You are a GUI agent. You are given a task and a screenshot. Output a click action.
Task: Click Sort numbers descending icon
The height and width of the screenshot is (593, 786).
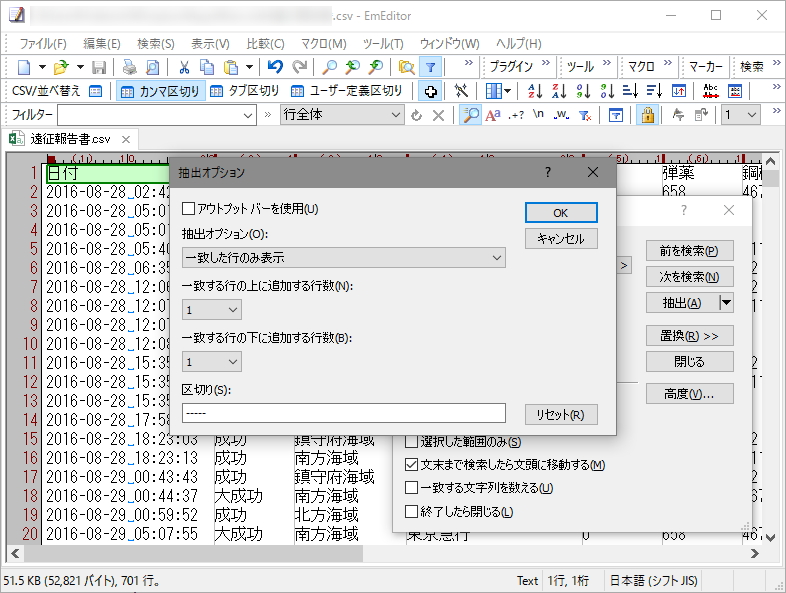point(607,91)
